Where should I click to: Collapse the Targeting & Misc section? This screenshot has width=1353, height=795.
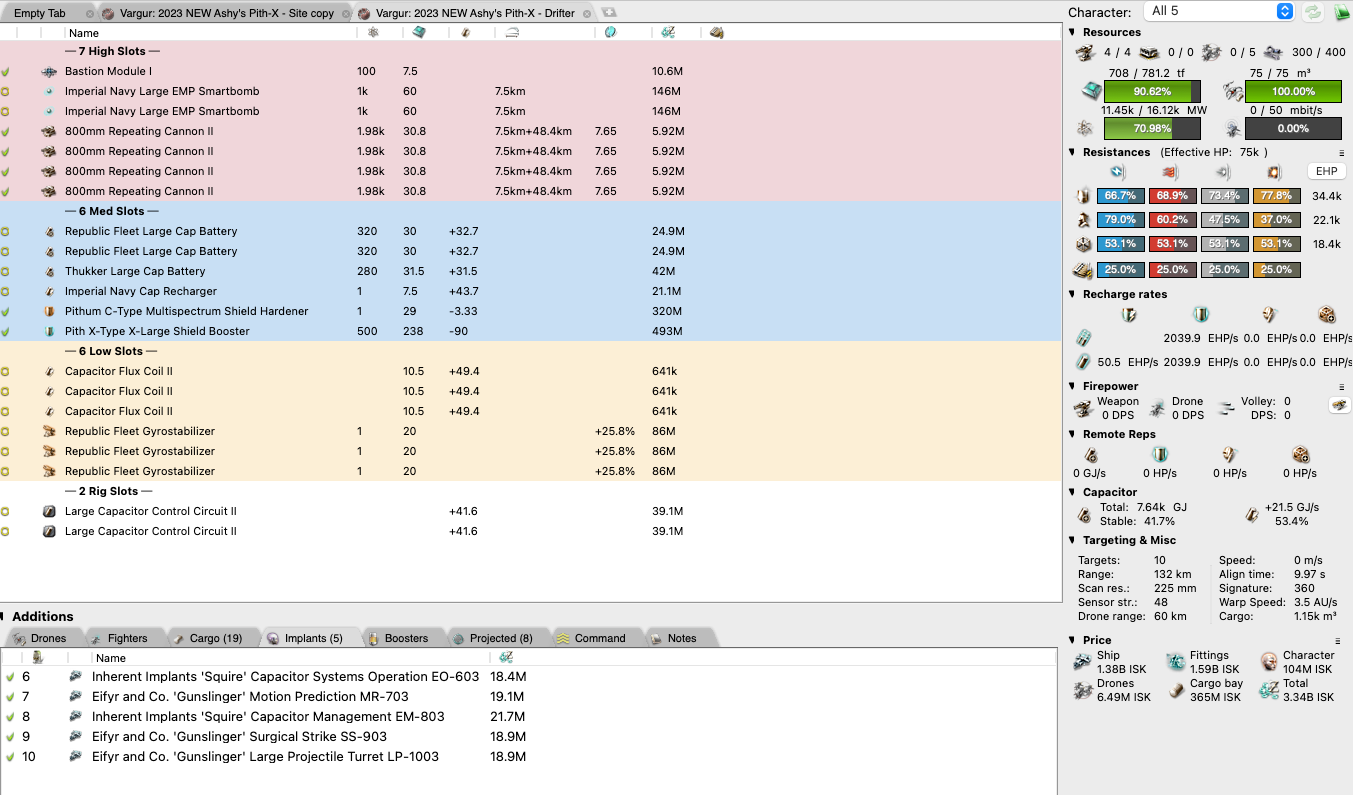[1073, 540]
